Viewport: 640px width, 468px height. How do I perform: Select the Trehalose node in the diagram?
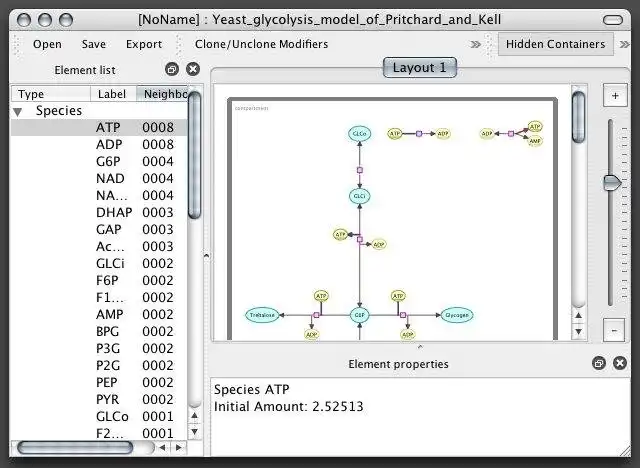262,315
